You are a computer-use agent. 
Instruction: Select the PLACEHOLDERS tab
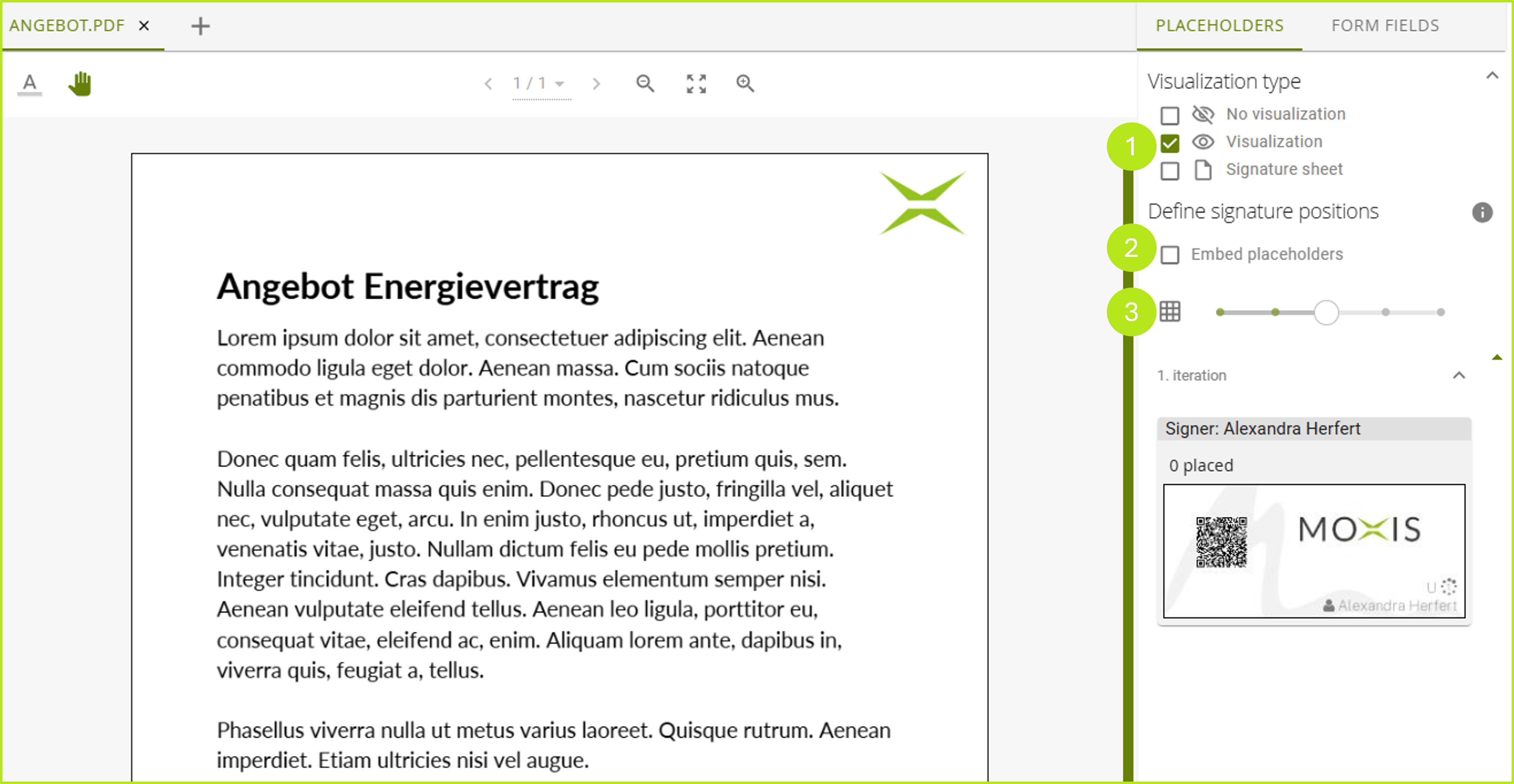1220,25
